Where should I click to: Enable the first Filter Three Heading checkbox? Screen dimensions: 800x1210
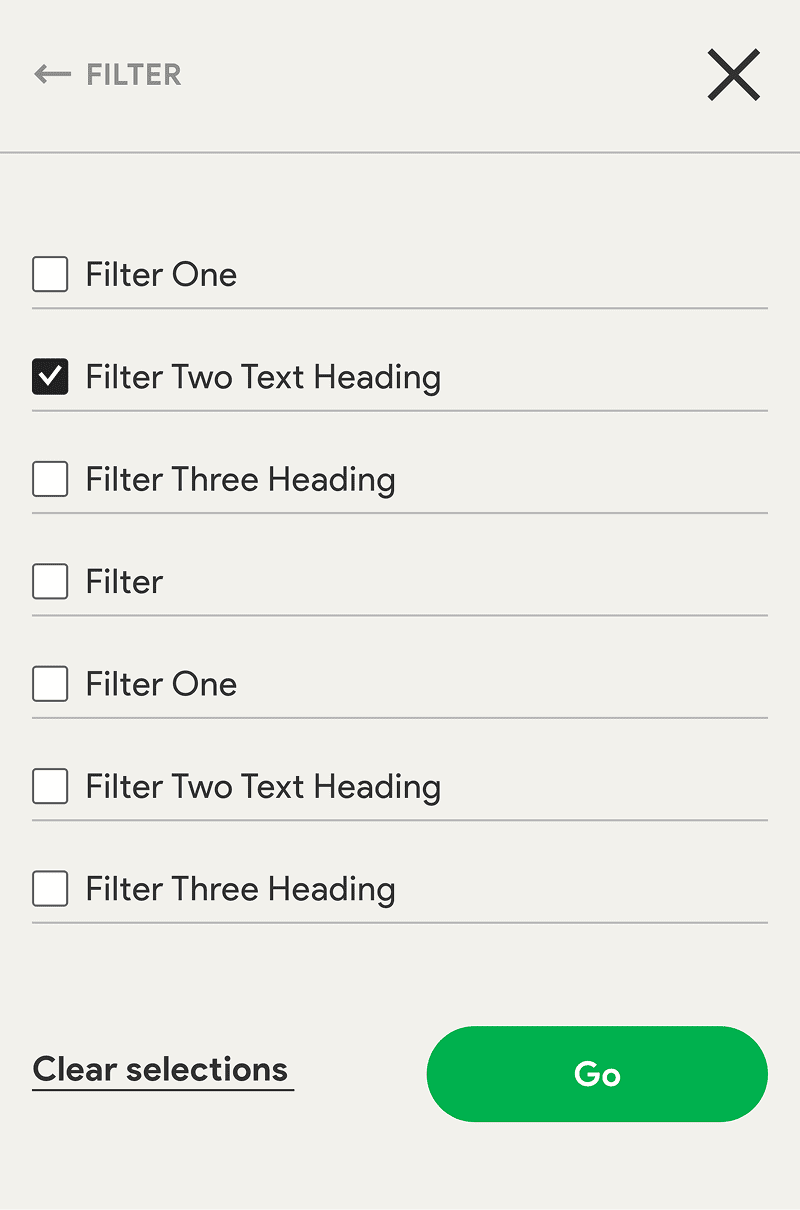[50, 479]
